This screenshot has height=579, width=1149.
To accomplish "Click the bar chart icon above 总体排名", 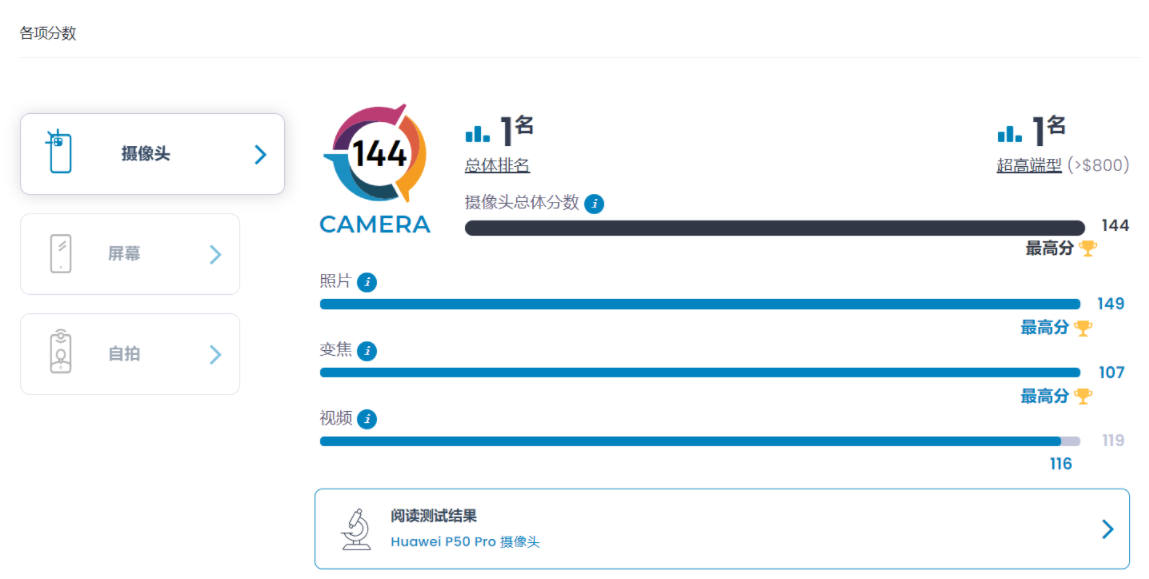I will [478, 133].
